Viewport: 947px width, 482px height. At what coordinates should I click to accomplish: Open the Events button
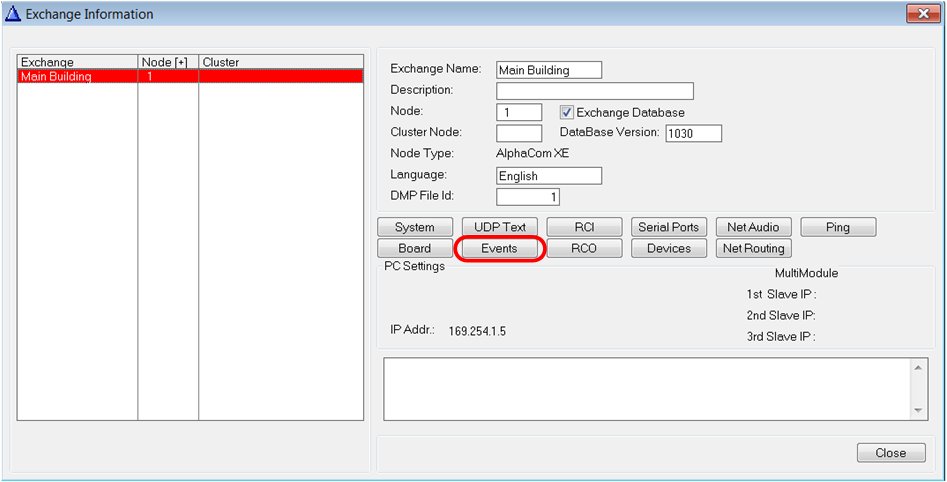click(499, 248)
